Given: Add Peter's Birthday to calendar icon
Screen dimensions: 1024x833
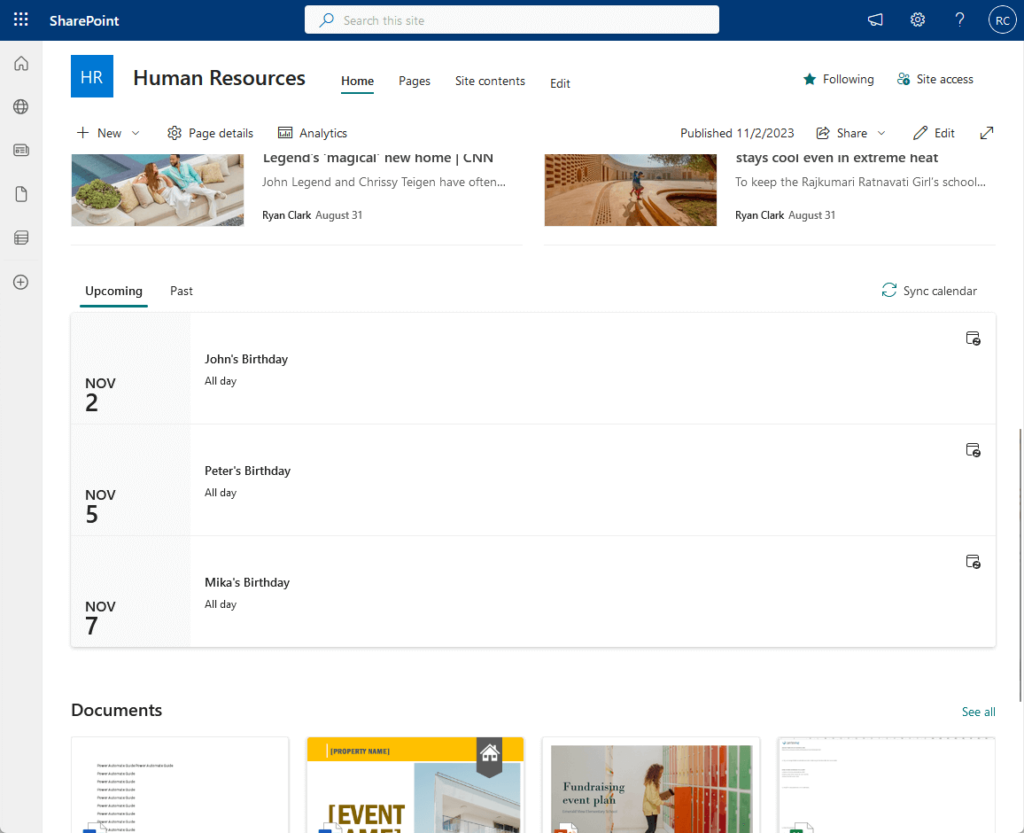Looking at the screenshot, I should point(973,450).
